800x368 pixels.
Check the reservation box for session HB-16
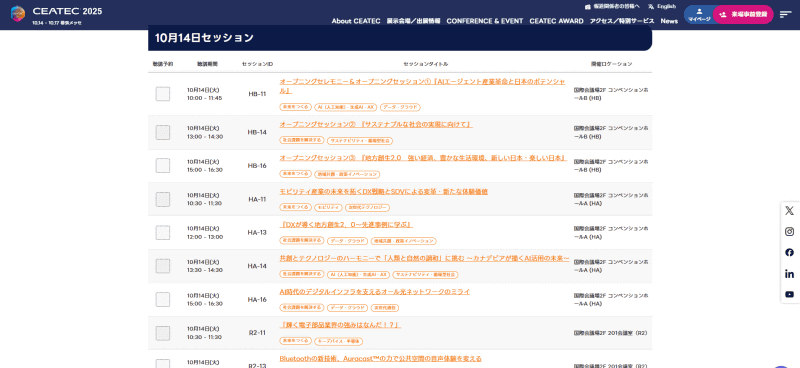point(163,165)
